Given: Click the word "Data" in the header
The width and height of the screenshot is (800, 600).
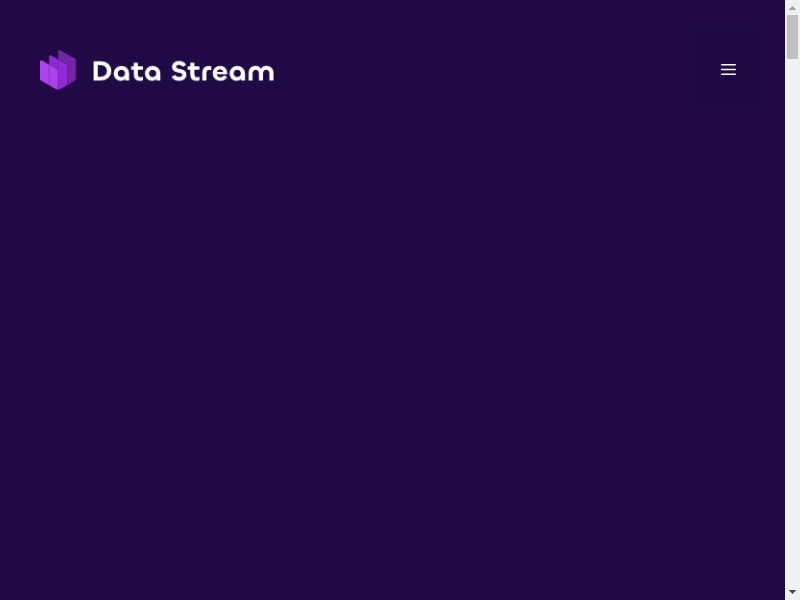Looking at the screenshot, I should tap(127, 71).
